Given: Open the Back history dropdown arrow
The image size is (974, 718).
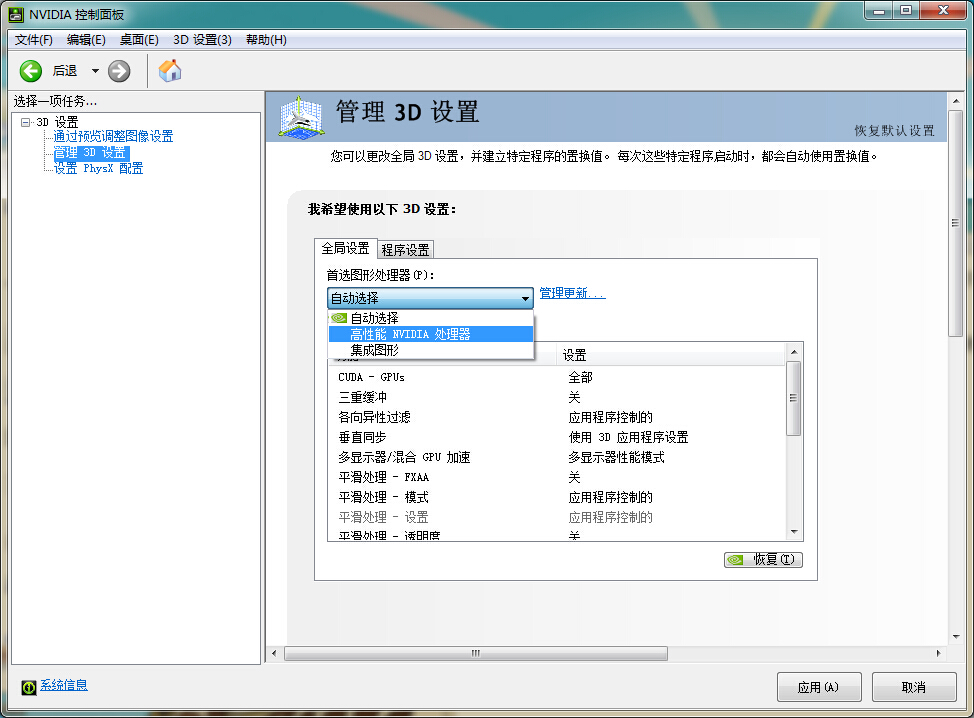Looking at the screenshot, I should (95, 71).
